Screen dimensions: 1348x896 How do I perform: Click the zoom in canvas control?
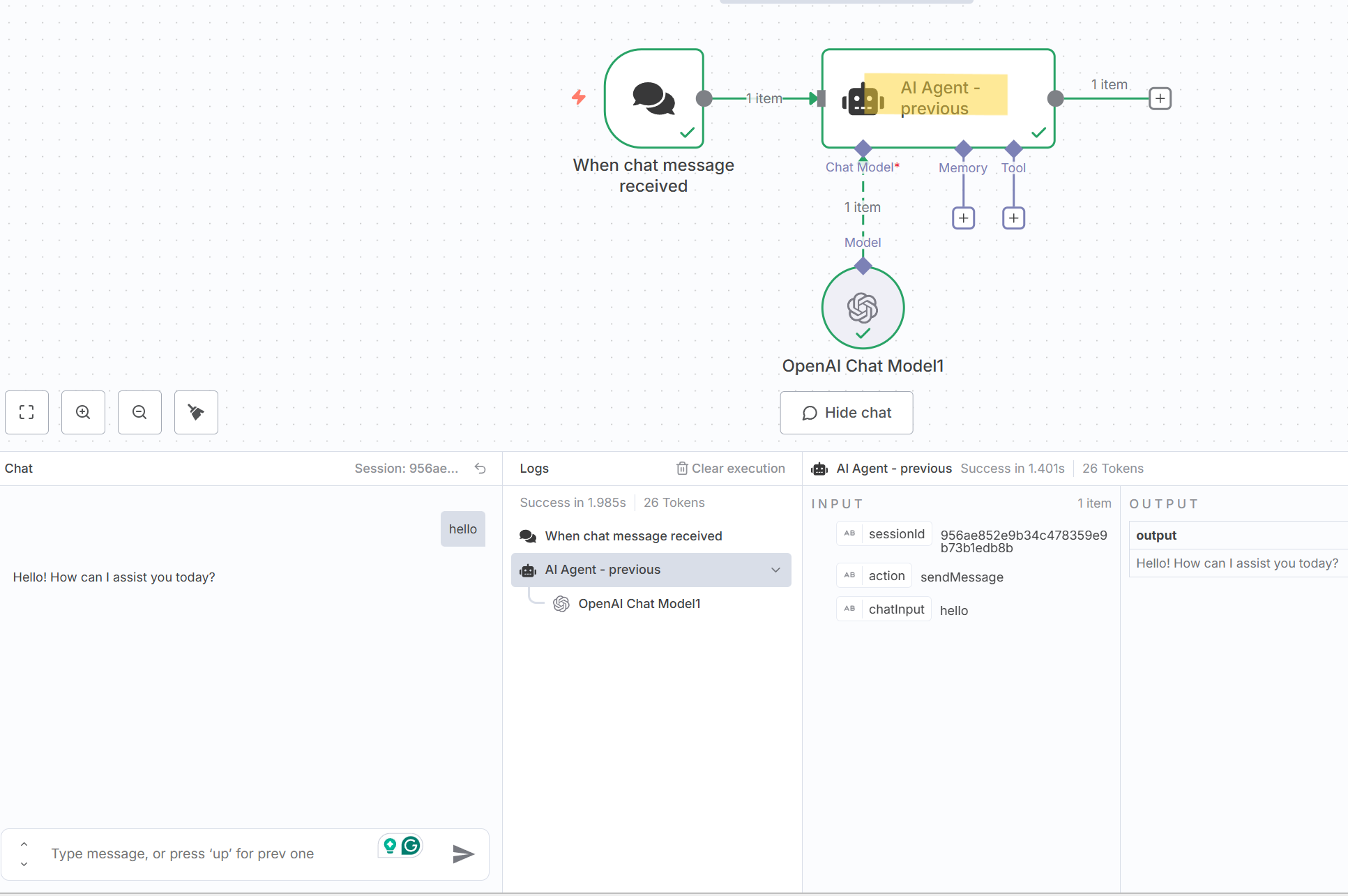83,412
